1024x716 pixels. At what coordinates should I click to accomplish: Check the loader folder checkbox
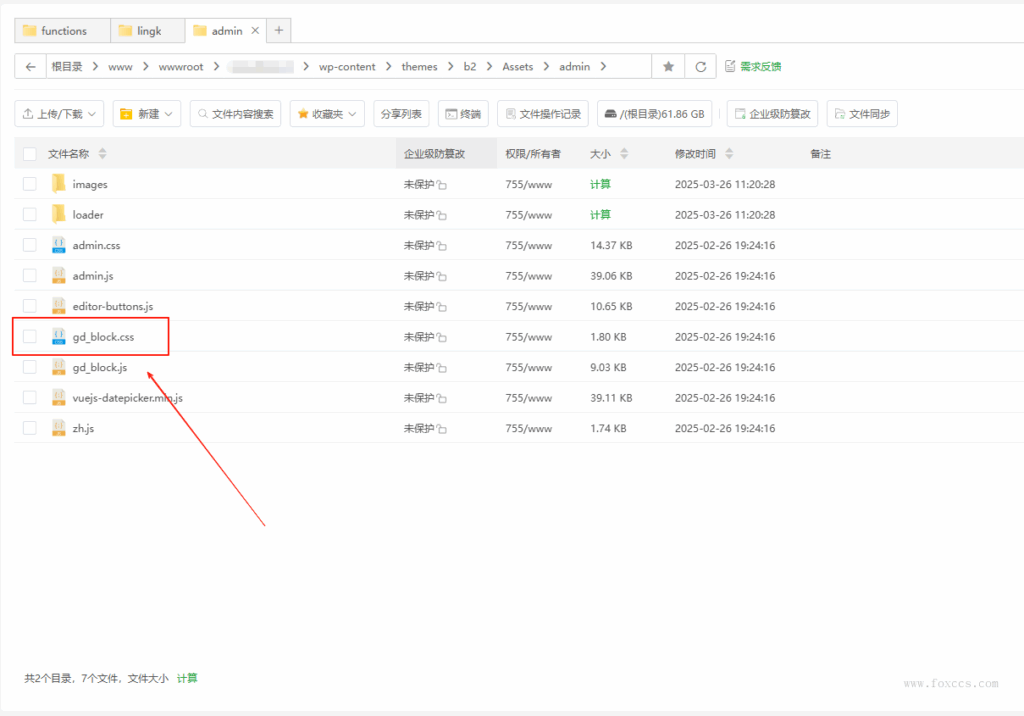click(x=29, y=214)
